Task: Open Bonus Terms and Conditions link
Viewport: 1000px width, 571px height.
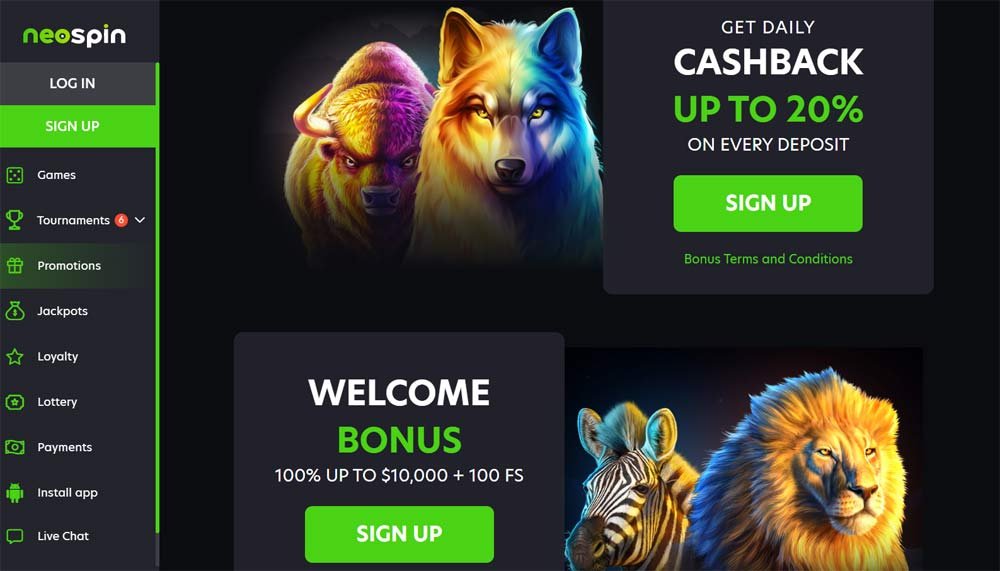Action: pos(768,258)
